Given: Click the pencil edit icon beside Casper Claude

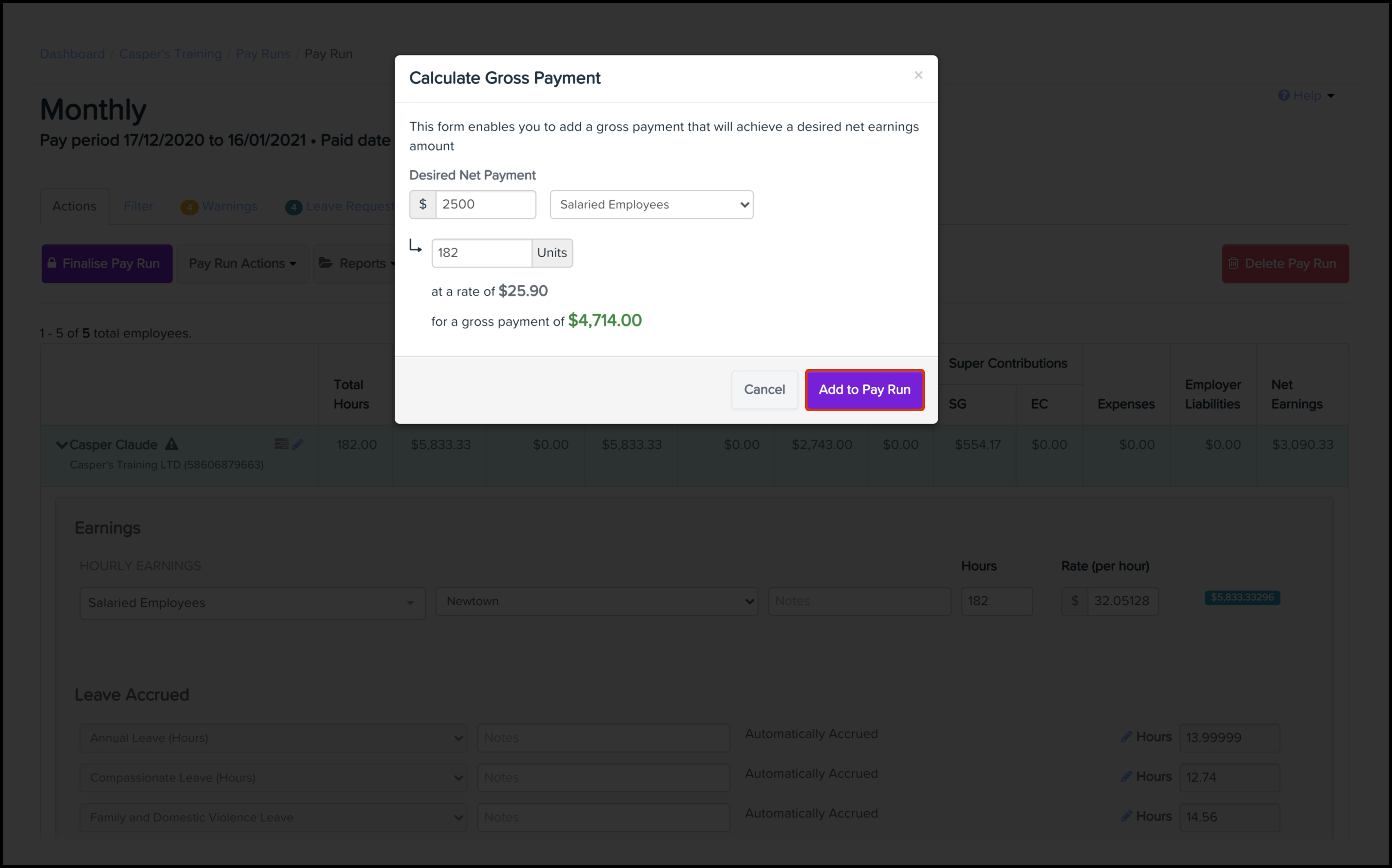Looking at the screenshot, I should (x=297, y=444).
